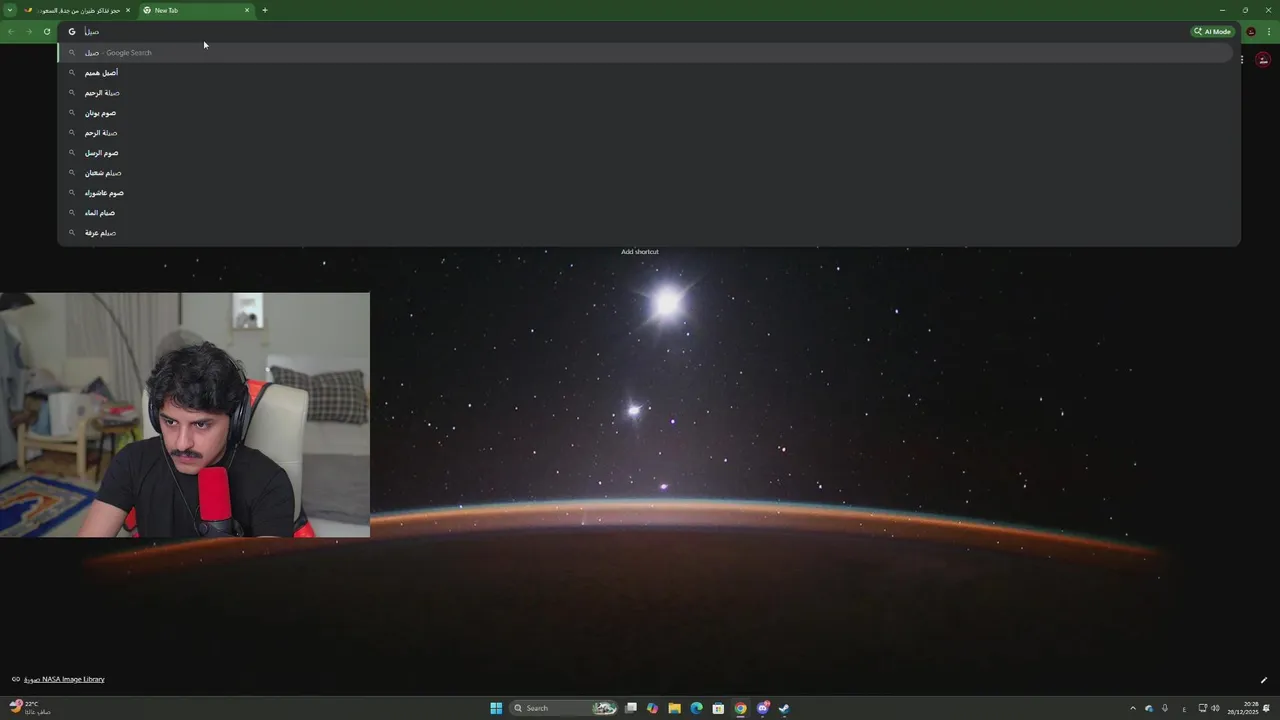This screenshot has width=1280, height=720.
Task: Open the tab search dropdown arrow
Action: pyautogui.click(x=9, y=10)
